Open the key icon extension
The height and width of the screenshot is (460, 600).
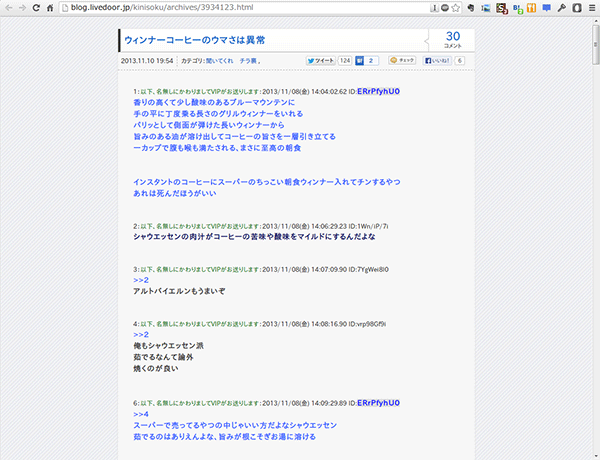(x=561, y=8)
